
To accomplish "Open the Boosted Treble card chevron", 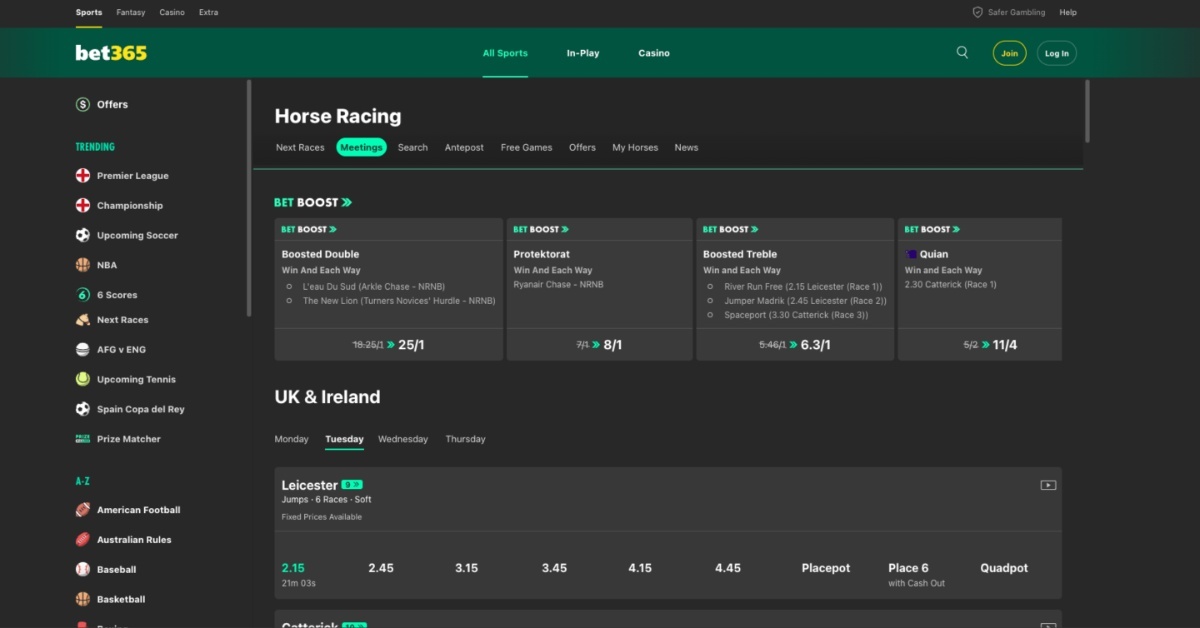I will point(753,229).
